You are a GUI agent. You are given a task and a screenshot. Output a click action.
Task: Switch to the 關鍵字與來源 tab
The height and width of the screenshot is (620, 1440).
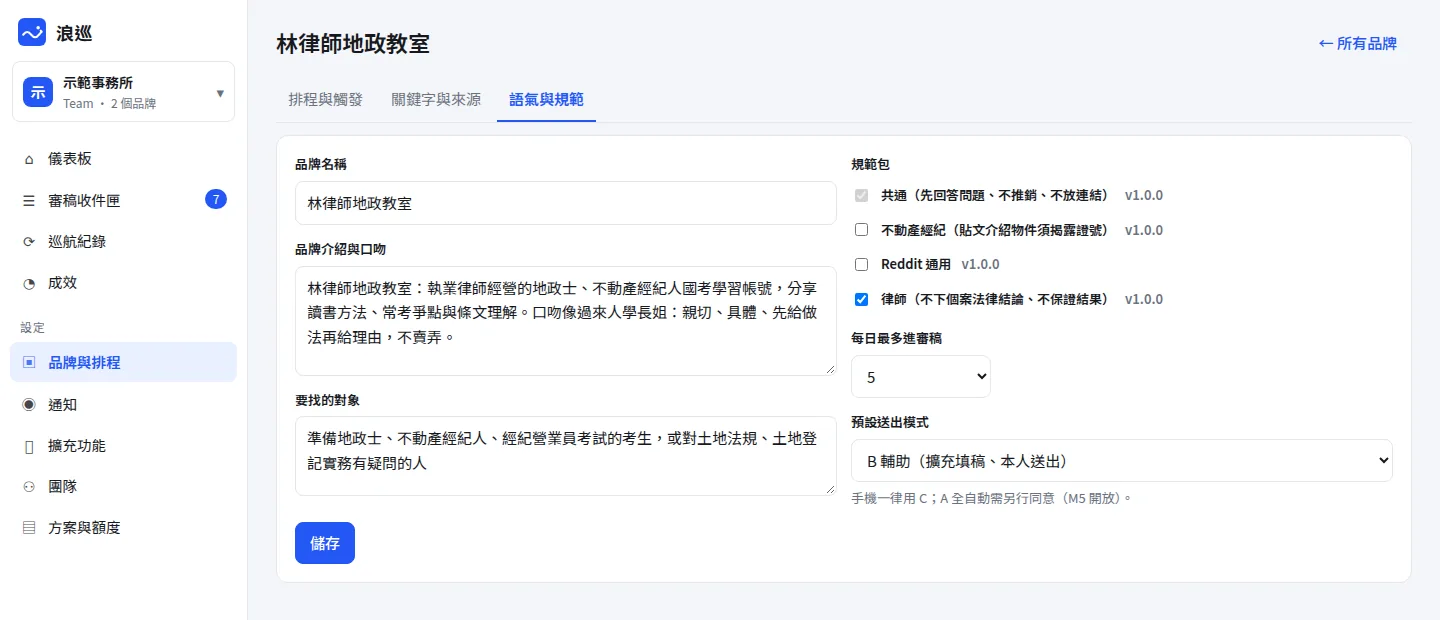pos(436,99)
